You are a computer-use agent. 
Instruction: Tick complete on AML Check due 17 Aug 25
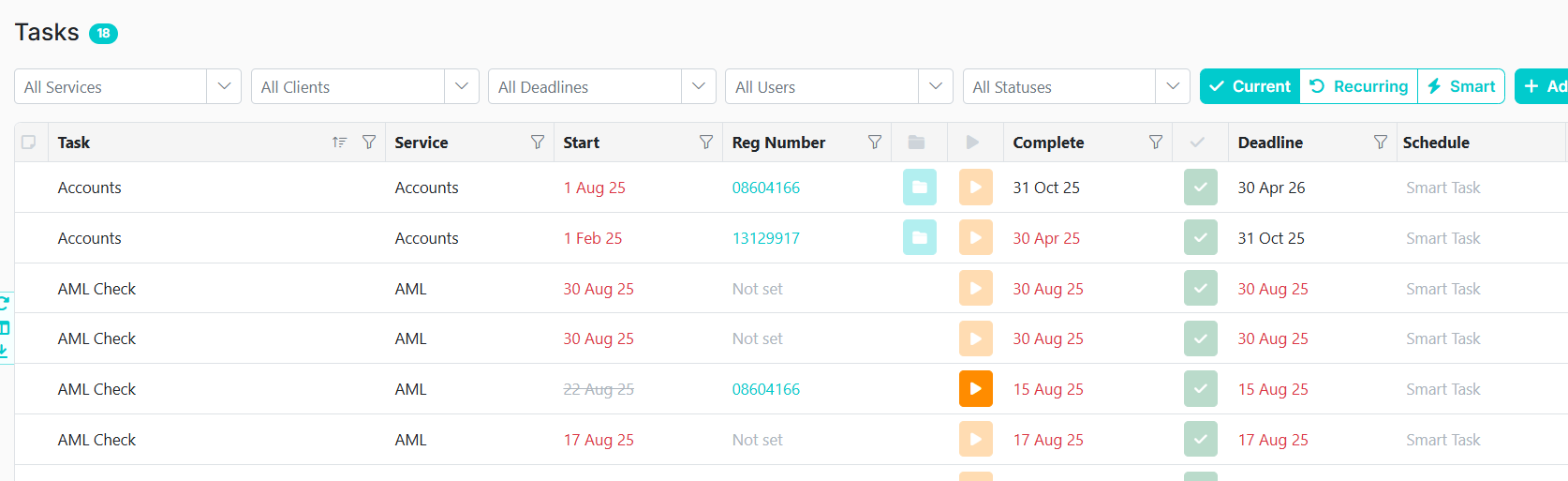coord(1201,440)
